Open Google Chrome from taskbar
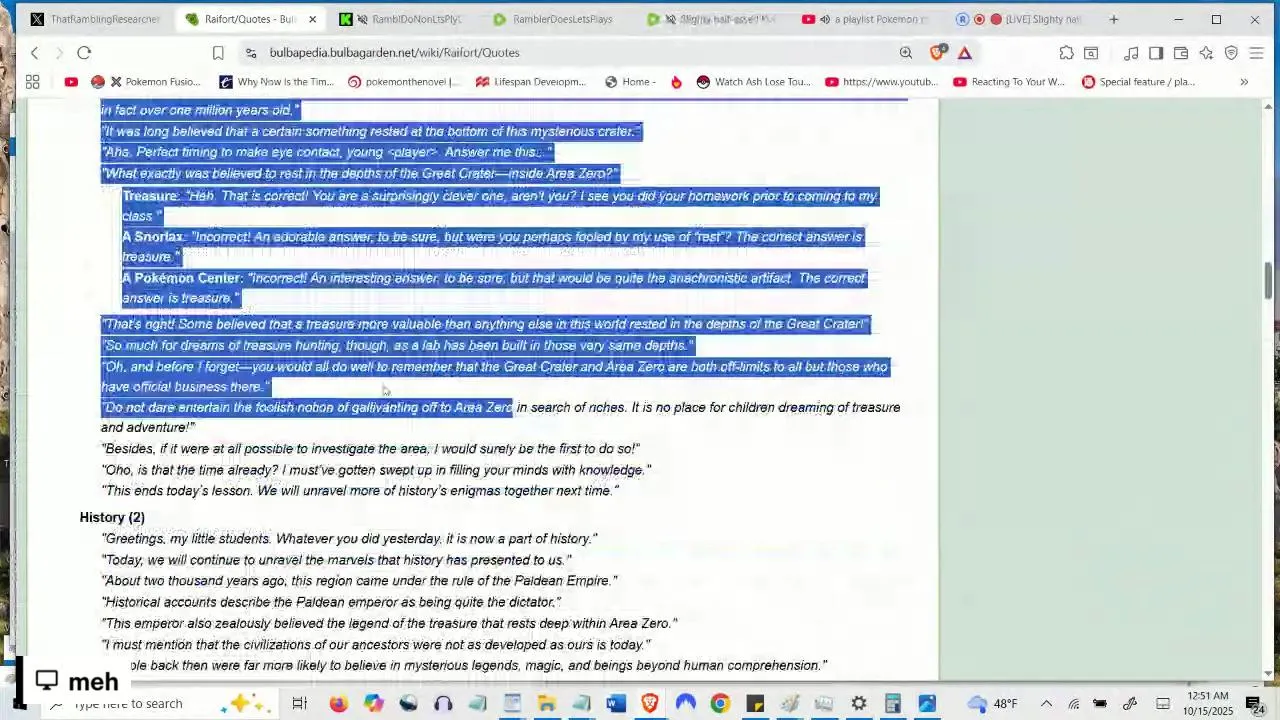This screenshot has width=1280, height=720. tap(719, 704)
